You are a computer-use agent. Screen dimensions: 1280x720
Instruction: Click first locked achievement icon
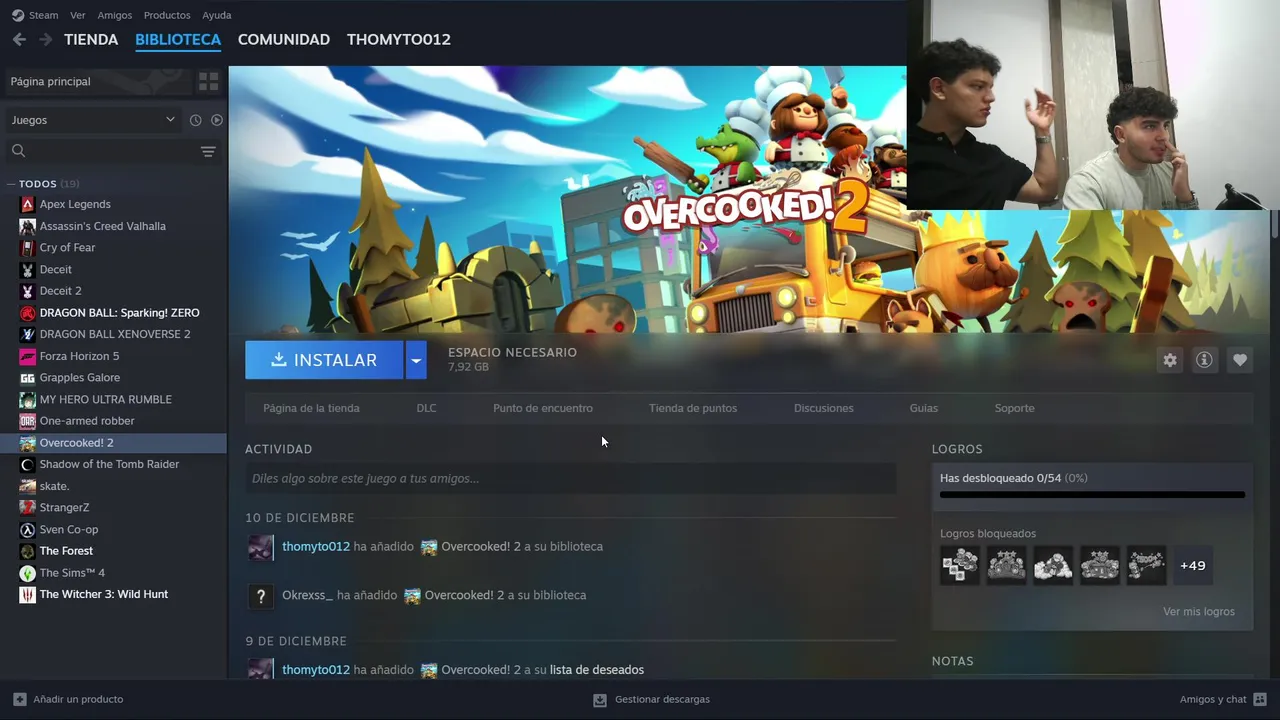960,565
